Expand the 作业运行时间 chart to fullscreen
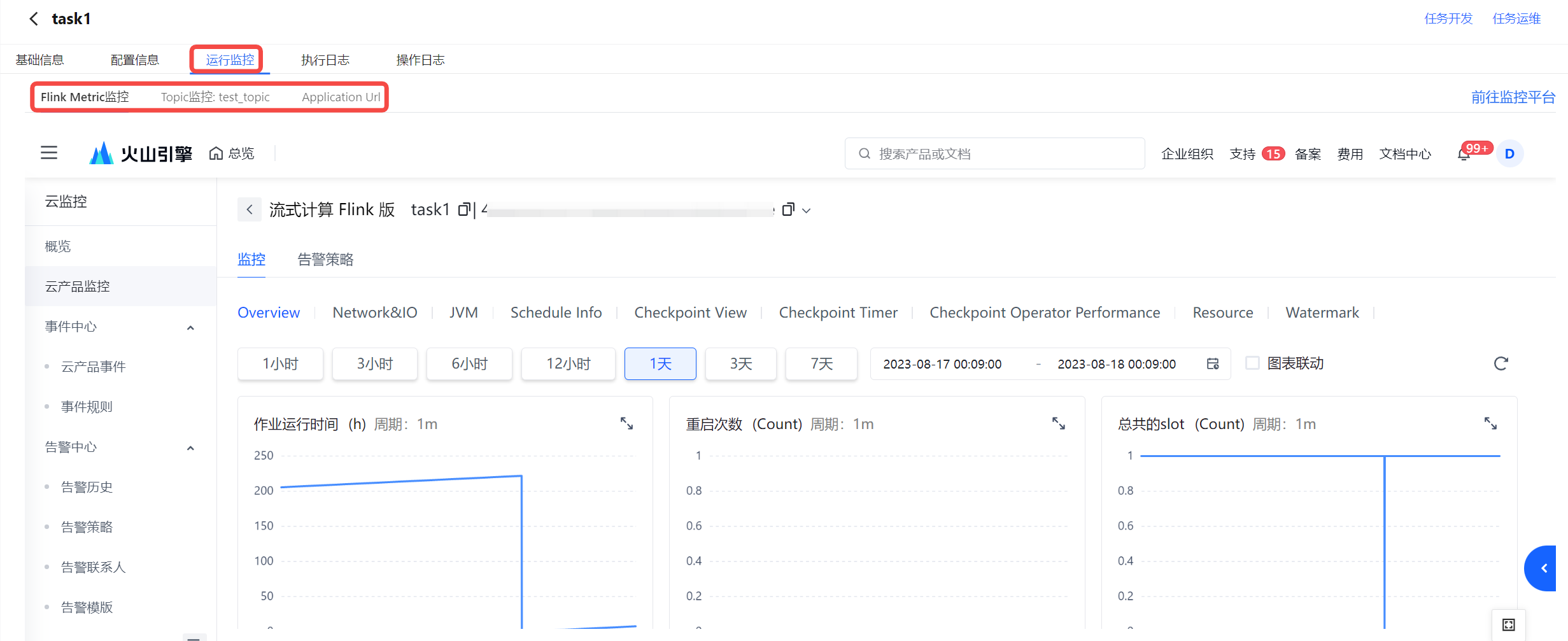Screen dimensions: 1568x641 click(626, 423)
